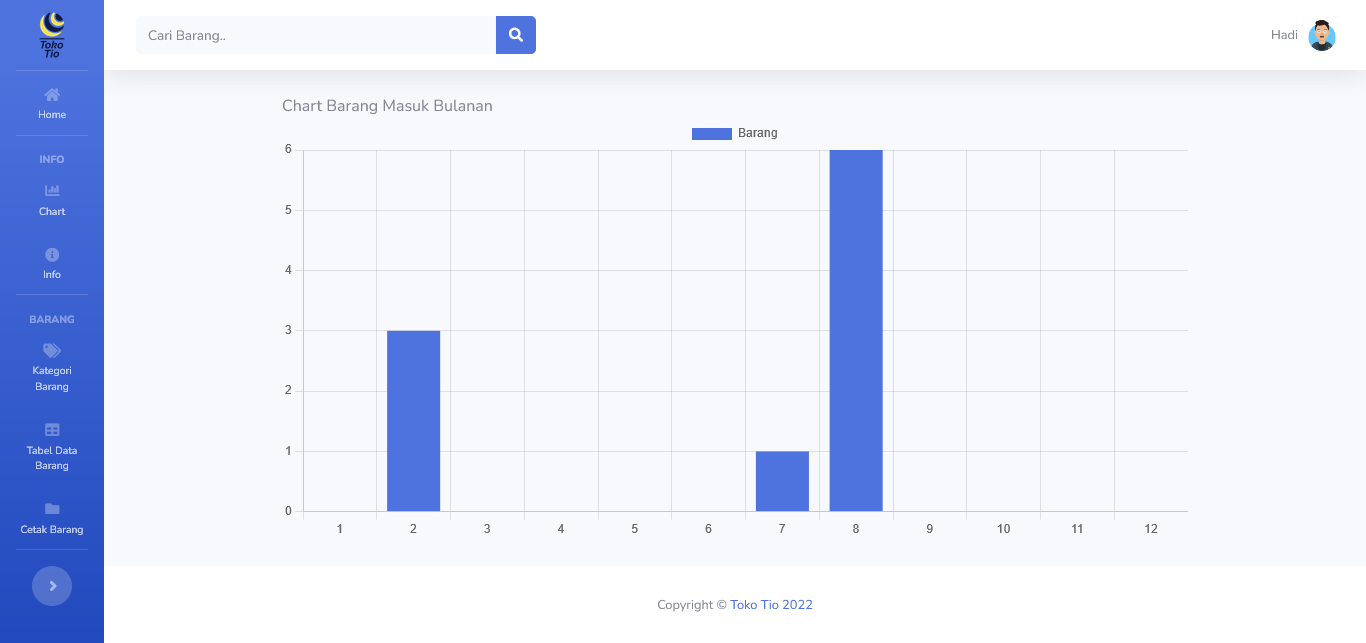This screenshot has height=643, width=1366.
Task: Select the Chart bar-graph icon
Action: [52, 191]
